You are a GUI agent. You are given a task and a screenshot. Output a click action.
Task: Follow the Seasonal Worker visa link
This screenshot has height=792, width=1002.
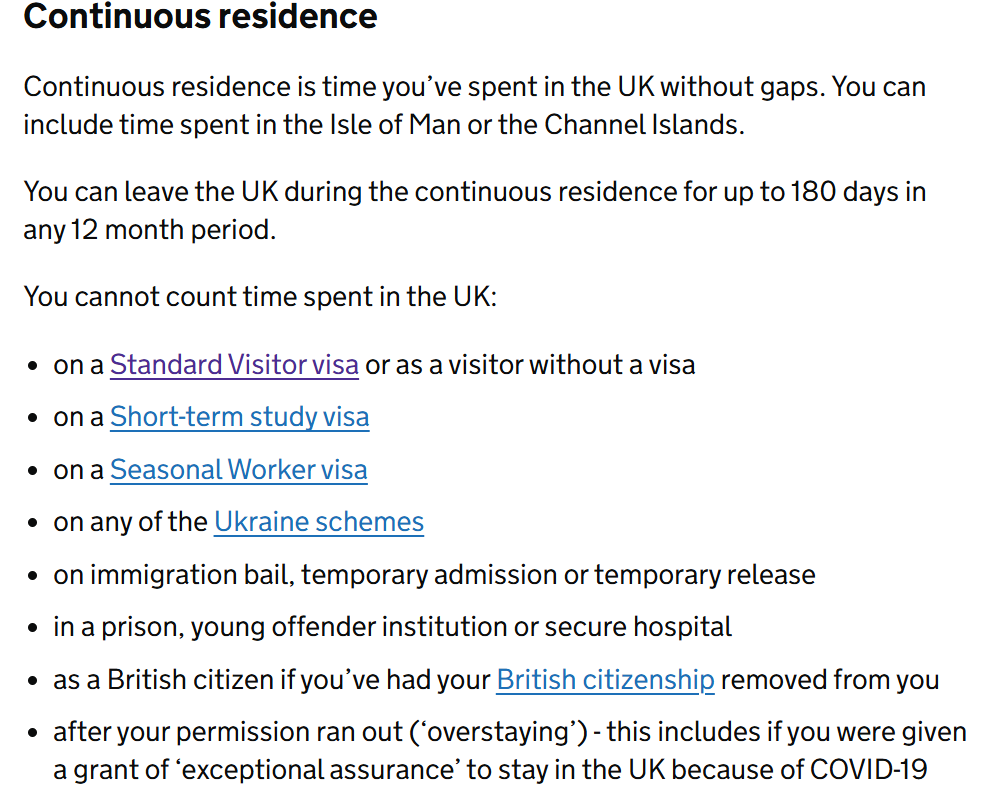point(238,470)
